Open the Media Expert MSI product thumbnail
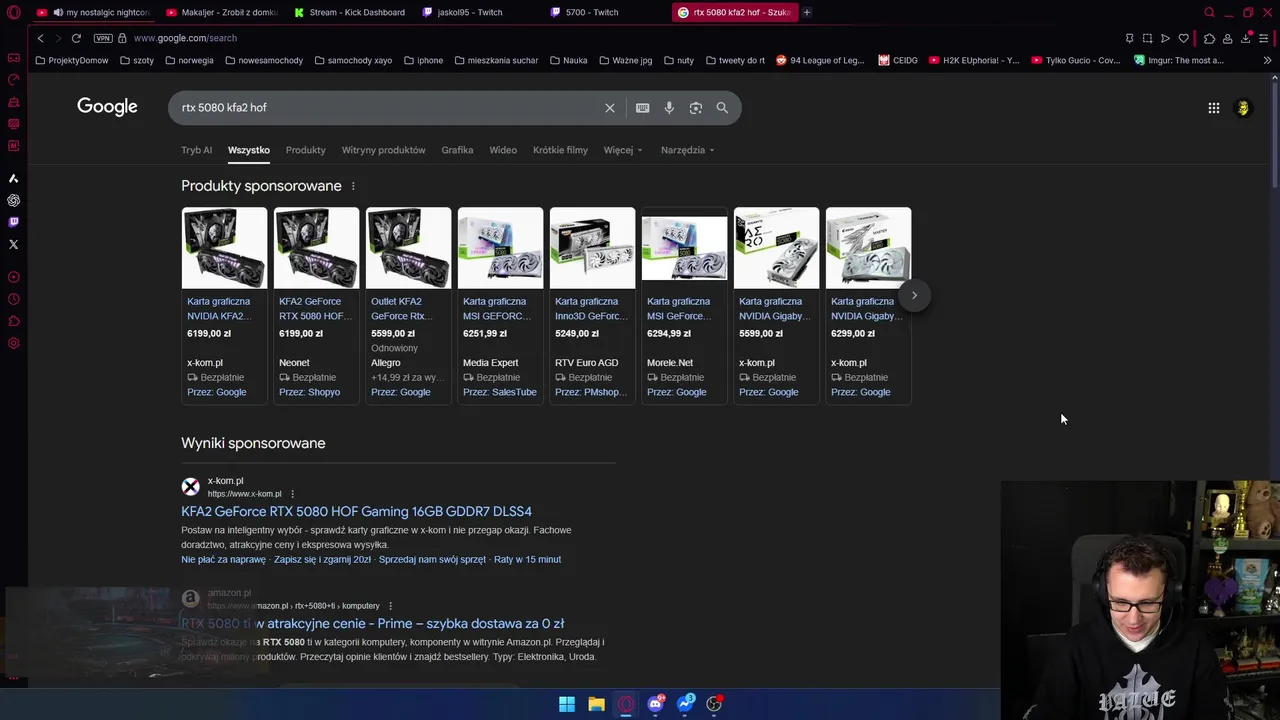Image resolution: width=1280 pixels, height=720 pixels. click(x=500, y=248)
